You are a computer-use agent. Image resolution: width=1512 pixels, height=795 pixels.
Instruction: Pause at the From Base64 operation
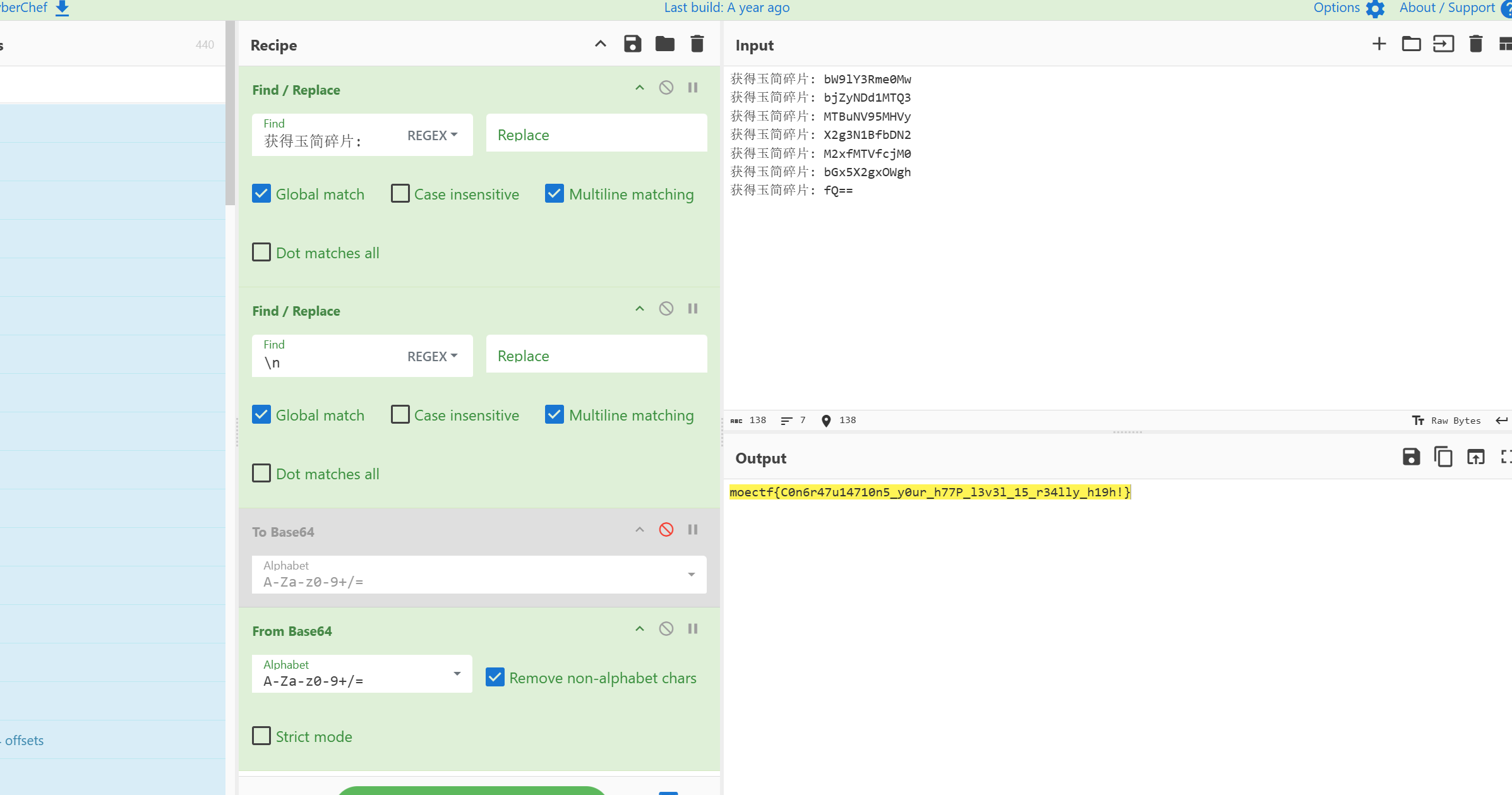pyautogui.click(x=693, y=629)
